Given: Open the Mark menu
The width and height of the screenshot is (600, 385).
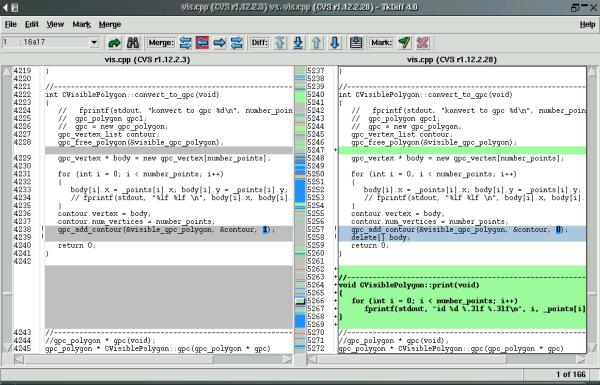Looking at the screenshot, I should tap(82, 24).
